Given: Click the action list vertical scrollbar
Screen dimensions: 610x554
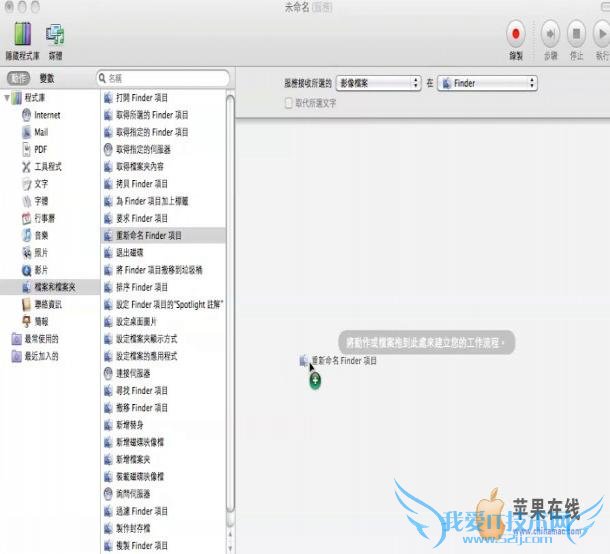Looking at the screenshot, I should [230, 303].
